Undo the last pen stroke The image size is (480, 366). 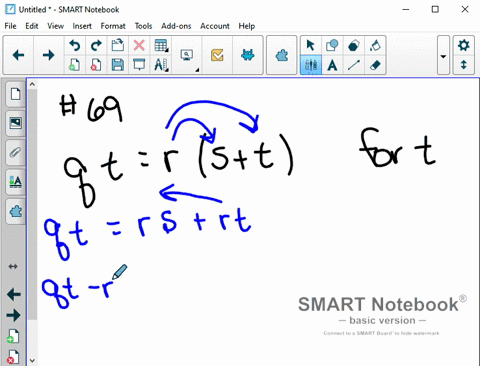tap(75, 46)
